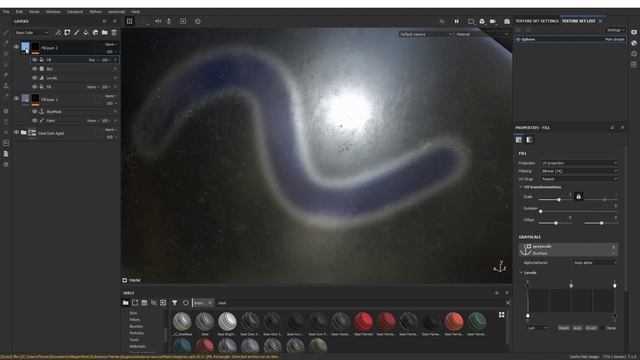Adjust the Rotation slider handle
The image size is (640, 360).
click(541, 211)
